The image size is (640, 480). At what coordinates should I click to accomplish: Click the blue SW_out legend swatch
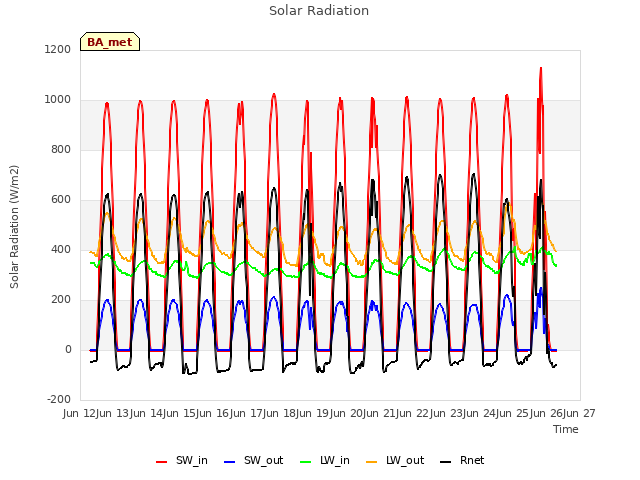pos(230,462)
